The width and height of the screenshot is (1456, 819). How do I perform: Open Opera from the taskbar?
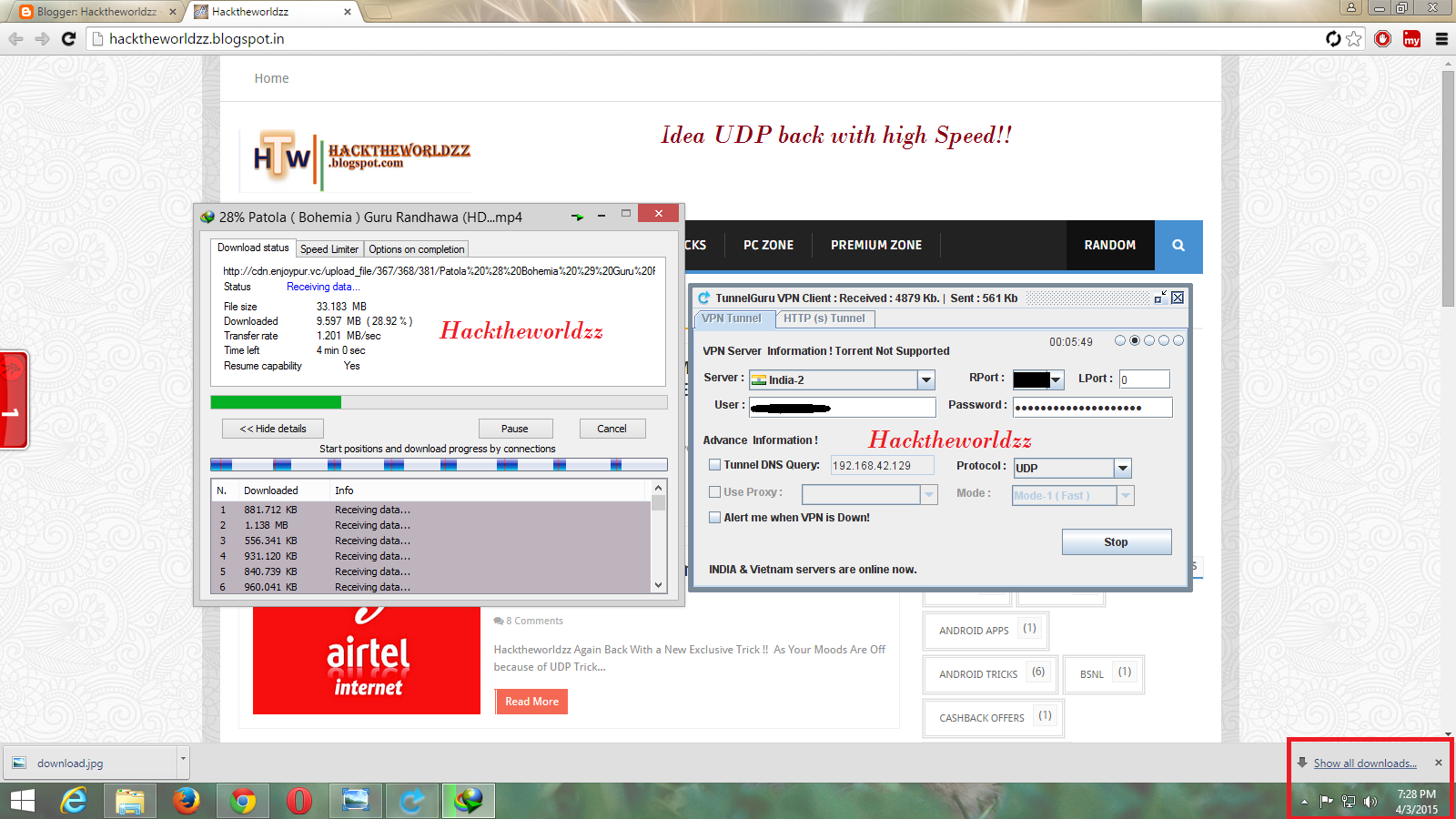point(299,801)
